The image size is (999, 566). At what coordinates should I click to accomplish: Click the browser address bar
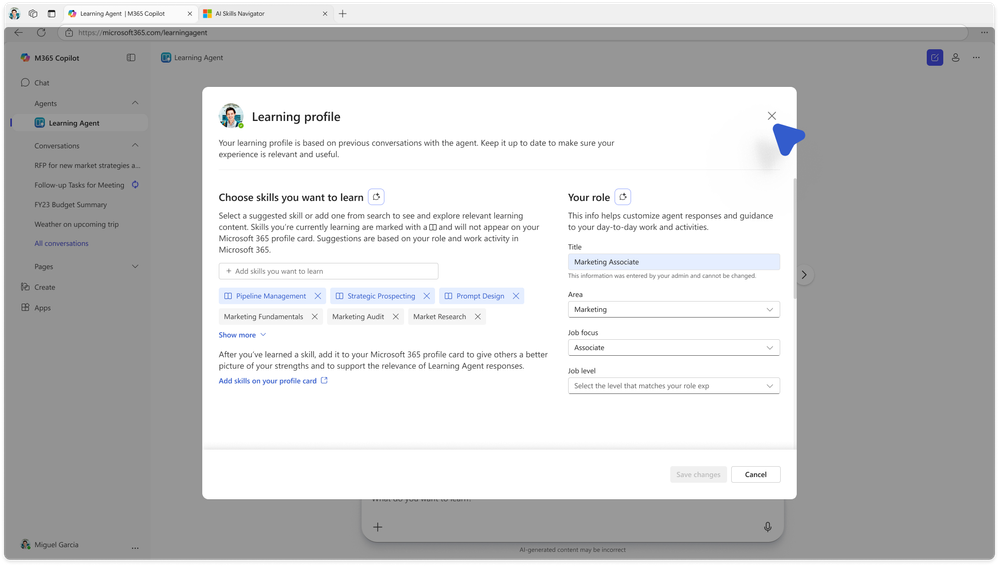click(513, 33)
